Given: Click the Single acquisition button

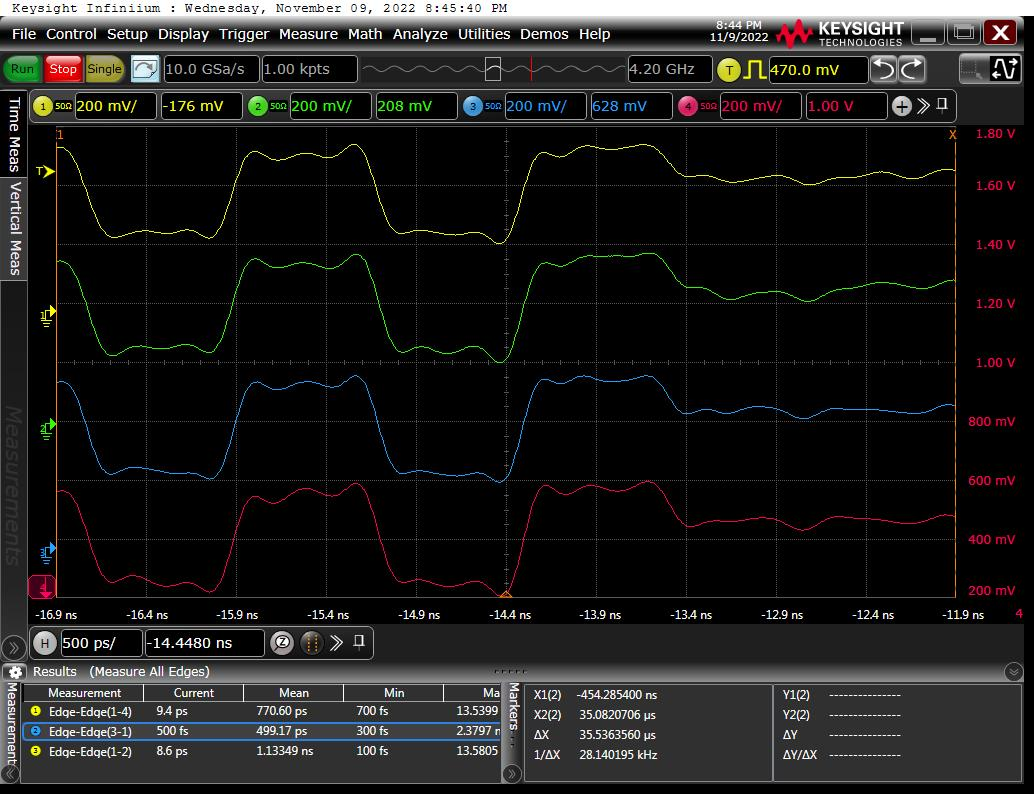Looking at the screenshot, I should (x=104, y=69).
